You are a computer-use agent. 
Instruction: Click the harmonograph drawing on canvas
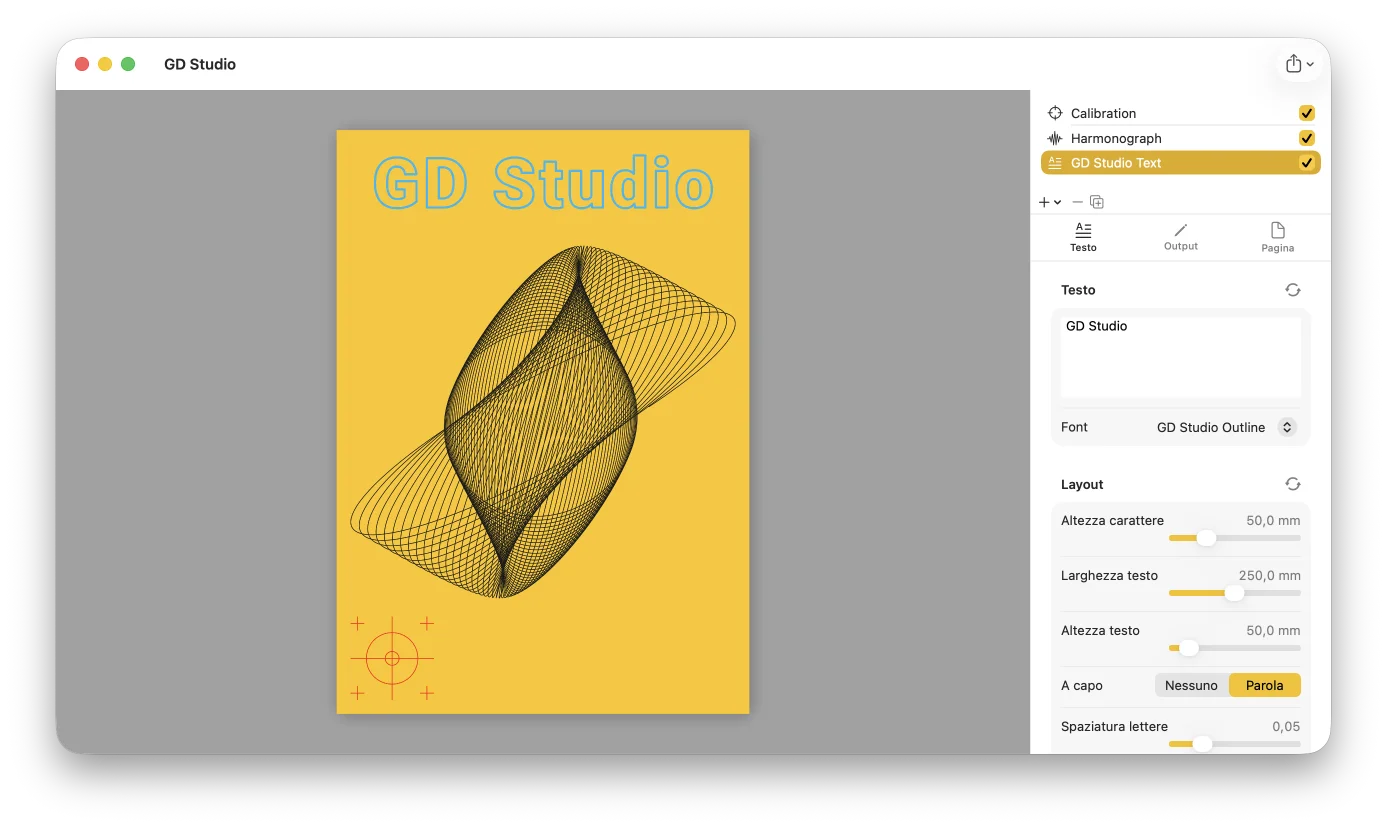click(543, 422)
